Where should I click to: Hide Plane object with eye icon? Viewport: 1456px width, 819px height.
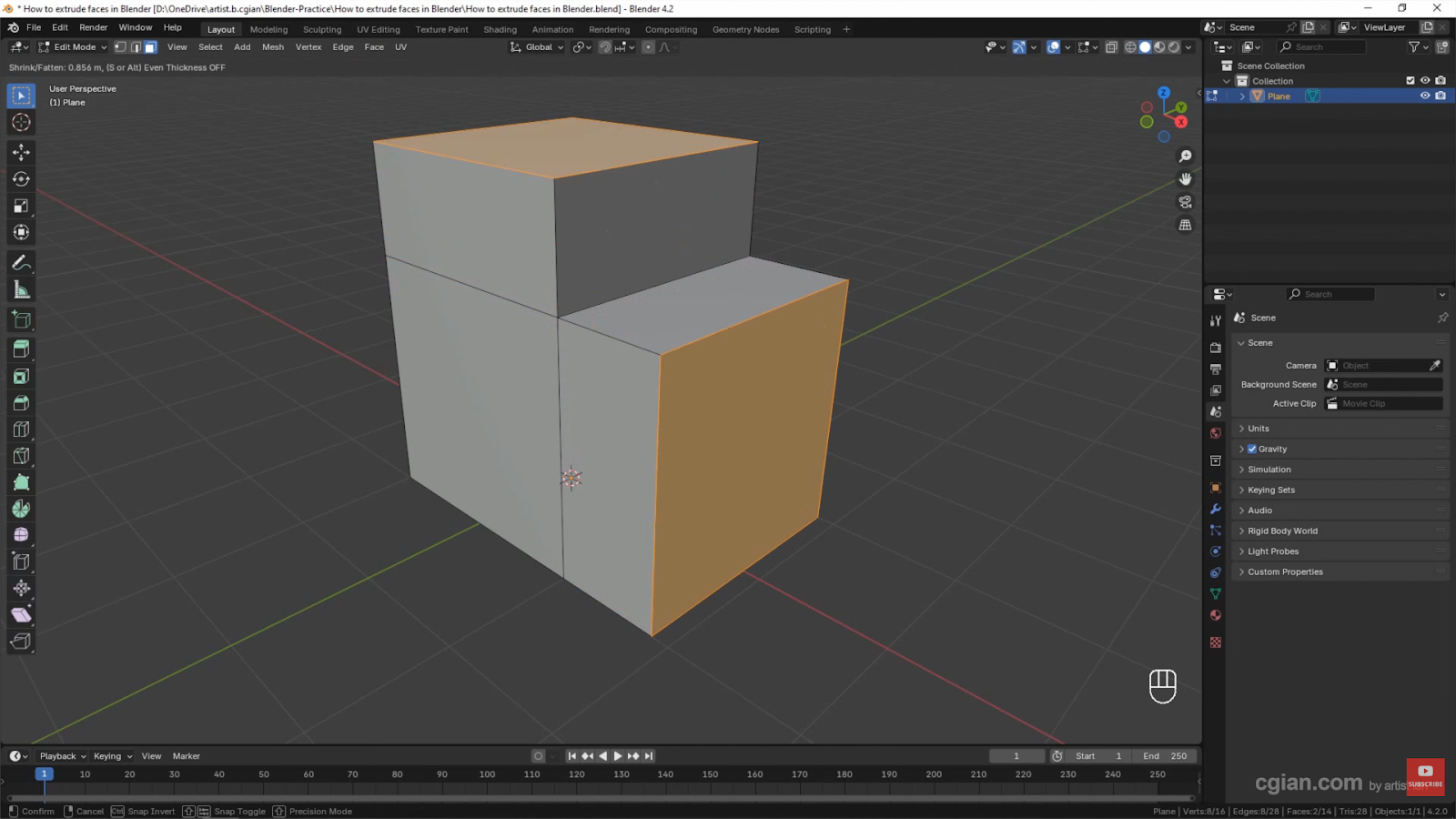1425,96
